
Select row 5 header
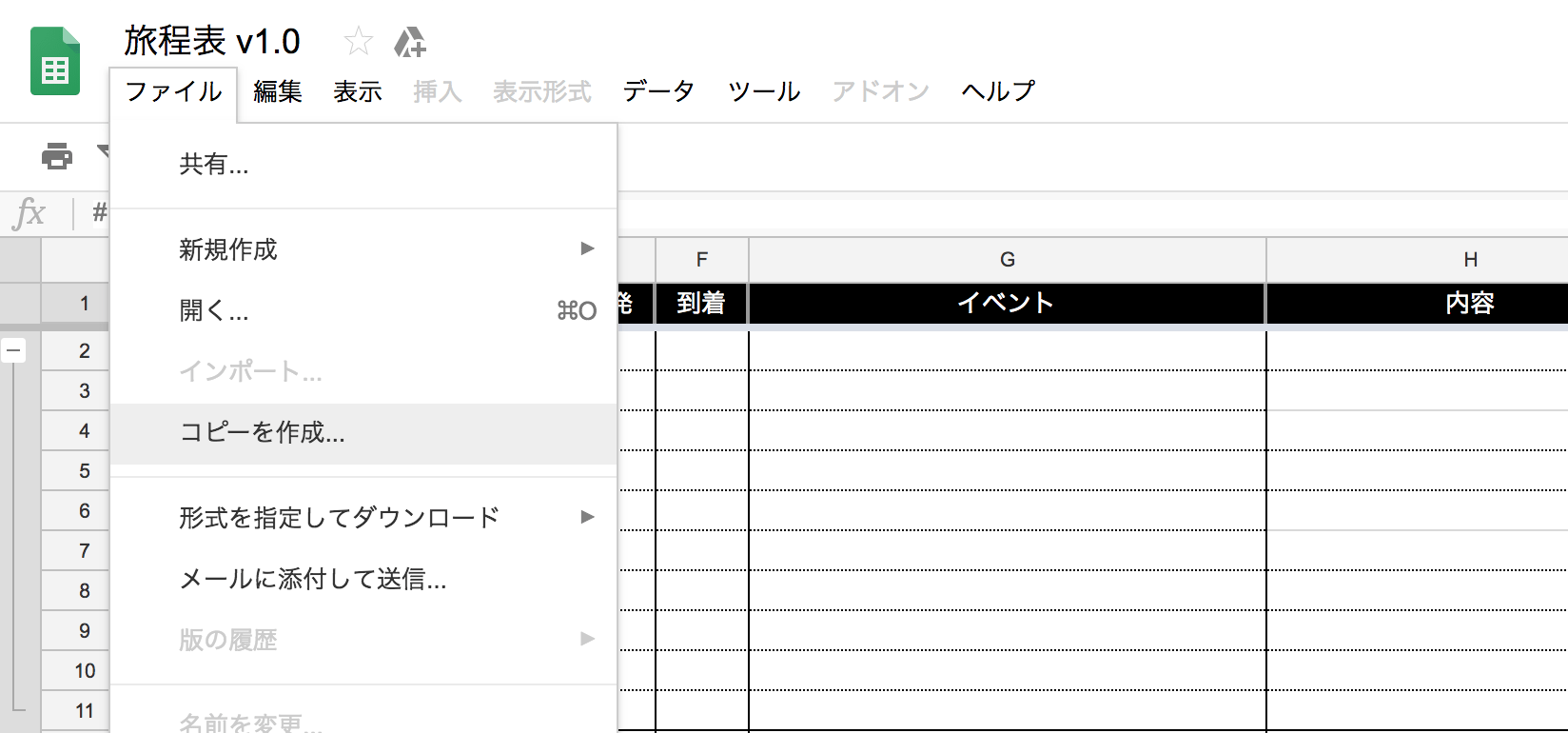(x=75, y=471)
